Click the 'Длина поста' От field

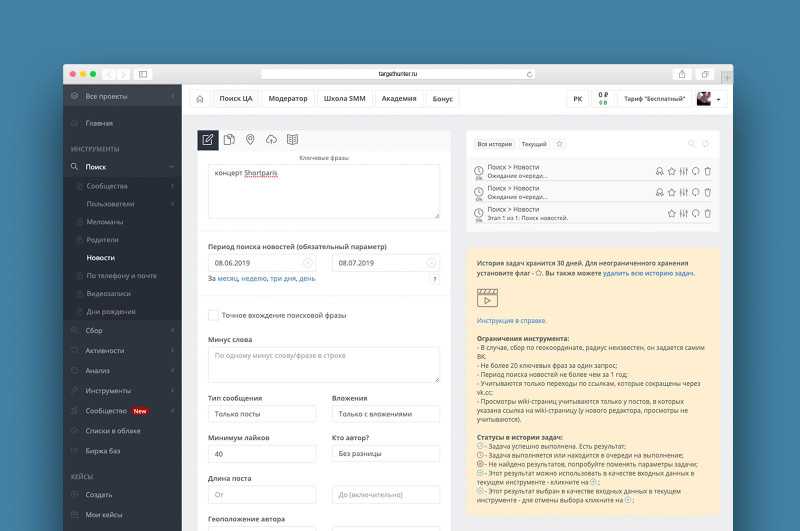(262, 494)
